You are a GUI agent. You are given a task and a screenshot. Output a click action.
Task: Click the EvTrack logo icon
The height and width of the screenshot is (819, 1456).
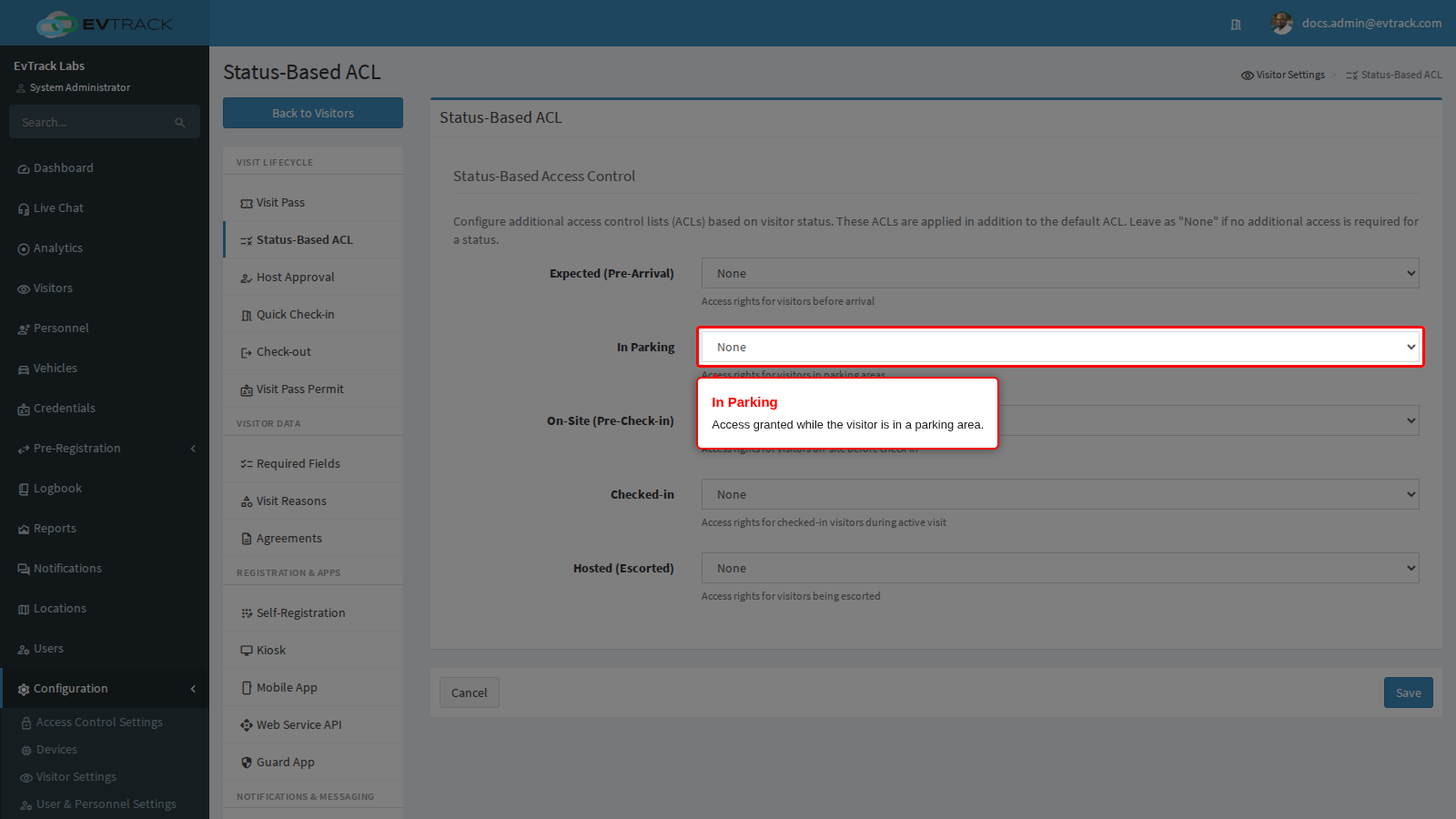click(x=56, y=24)
